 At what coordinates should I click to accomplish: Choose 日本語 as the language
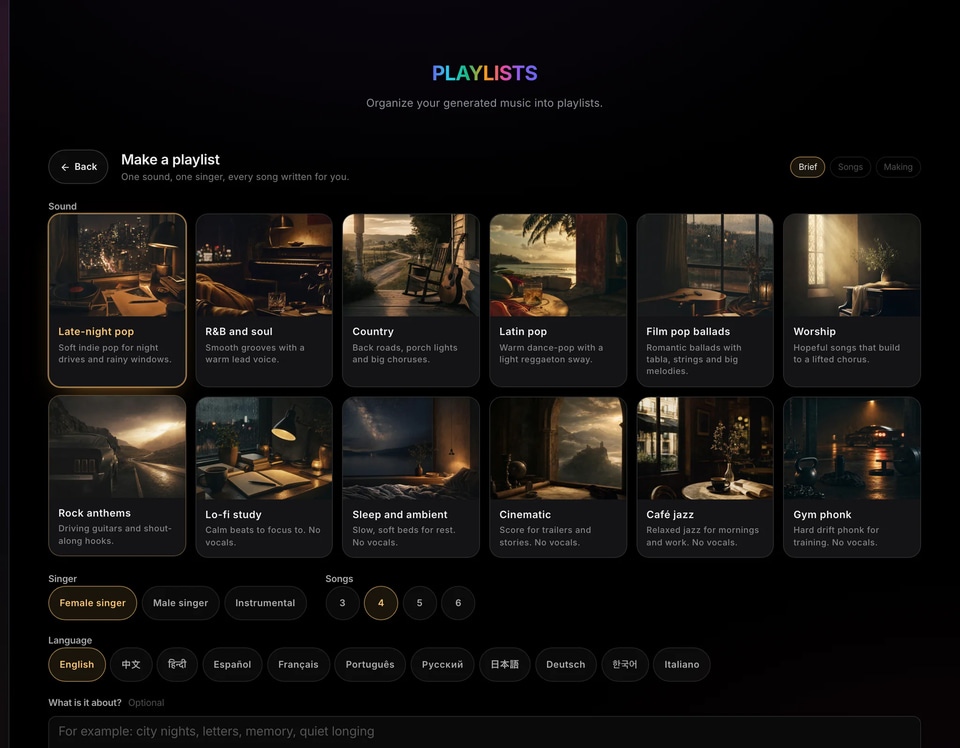point(504,665)
